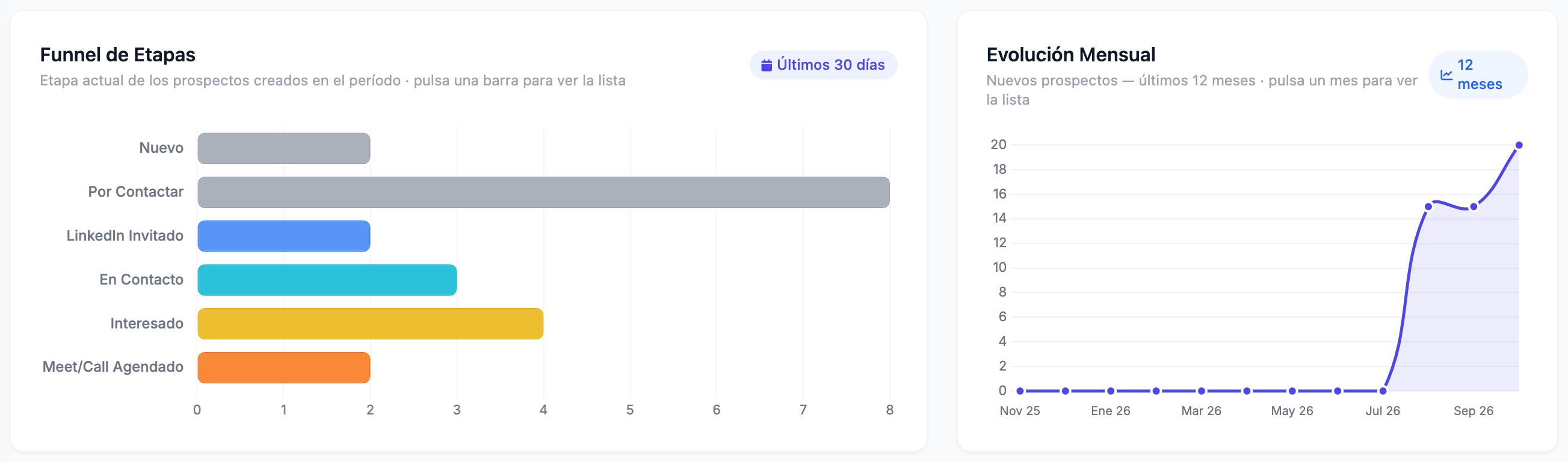
Task: Click the Interesado stage label
Action: [x=147, y=323]
